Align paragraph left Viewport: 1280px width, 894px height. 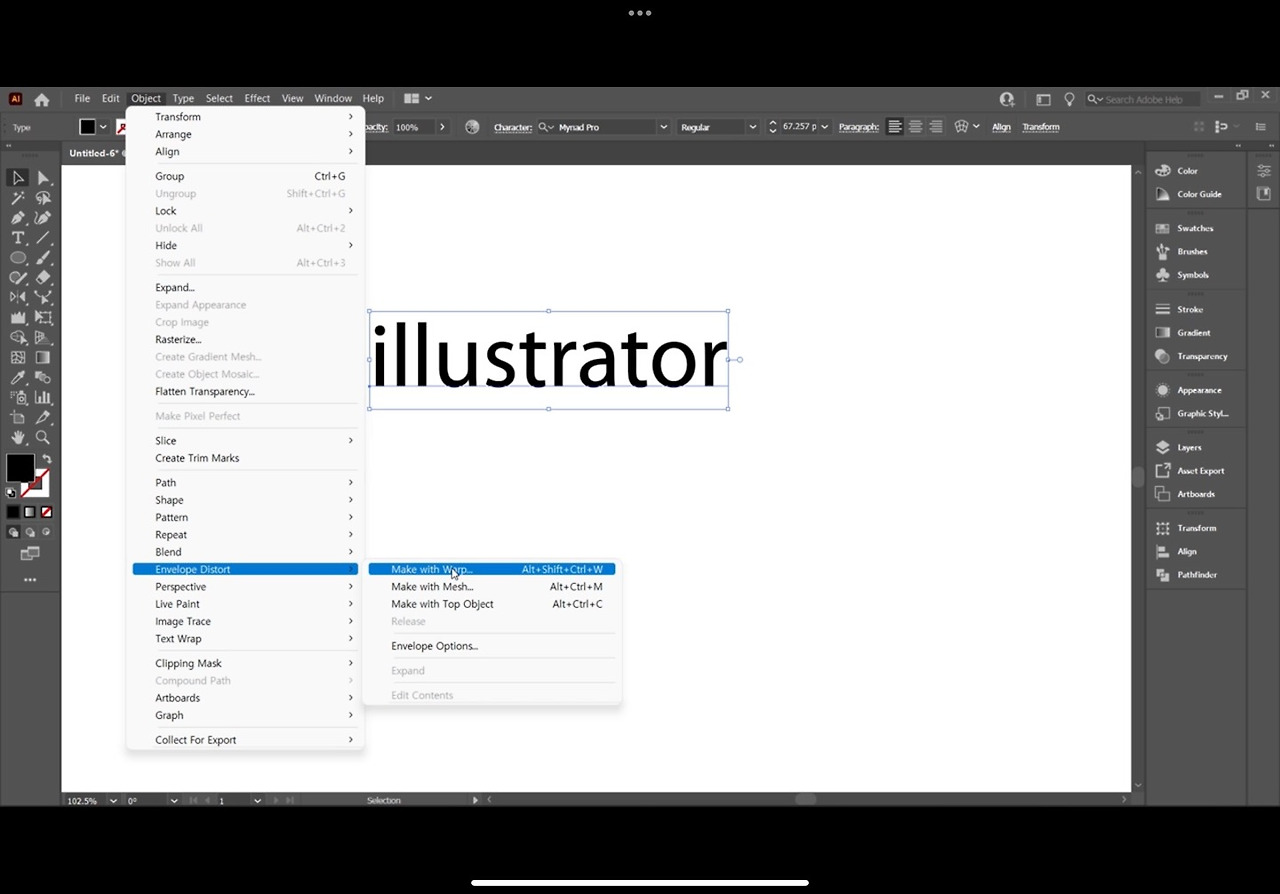coord(895,127)
